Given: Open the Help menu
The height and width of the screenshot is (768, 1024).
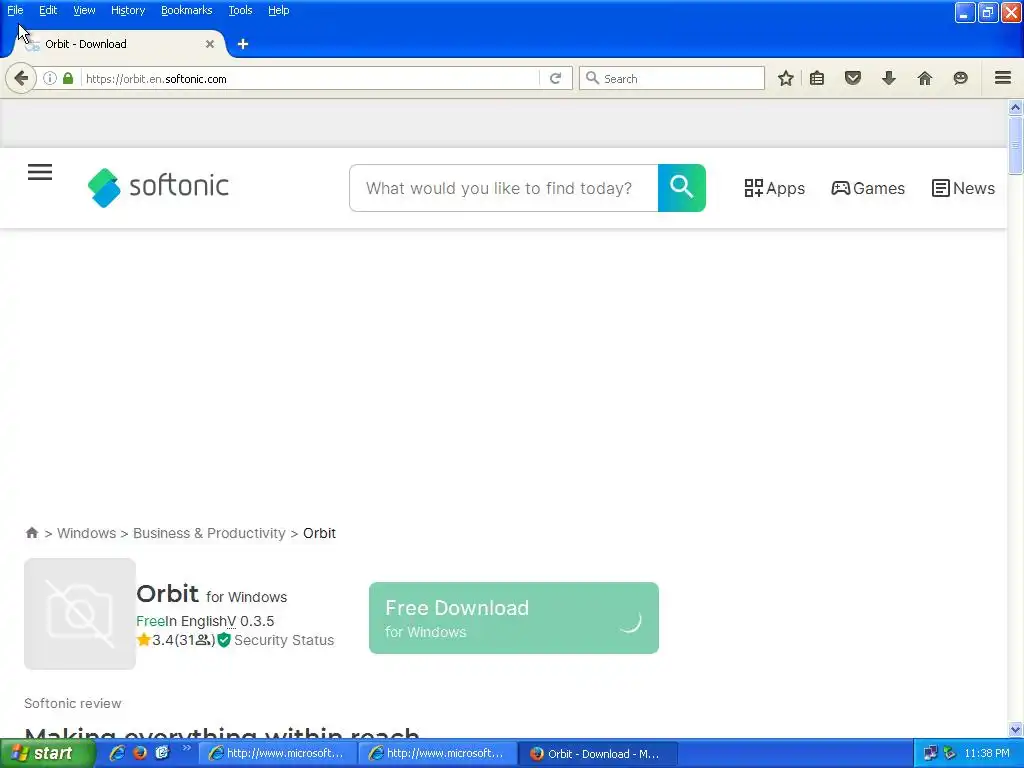Looking at the screenshot, I should coord(279,10).
